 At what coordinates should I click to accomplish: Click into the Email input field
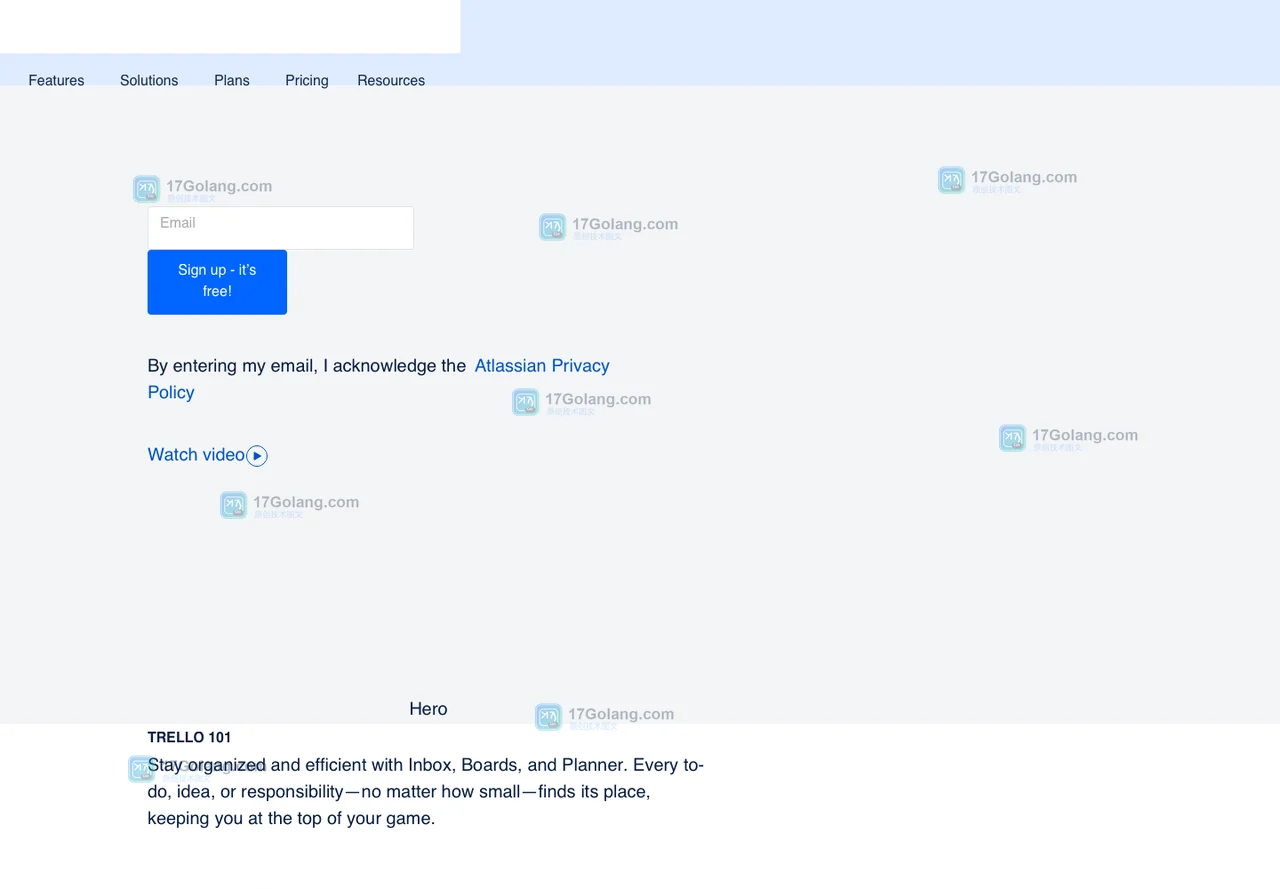(x=280, y=228)
